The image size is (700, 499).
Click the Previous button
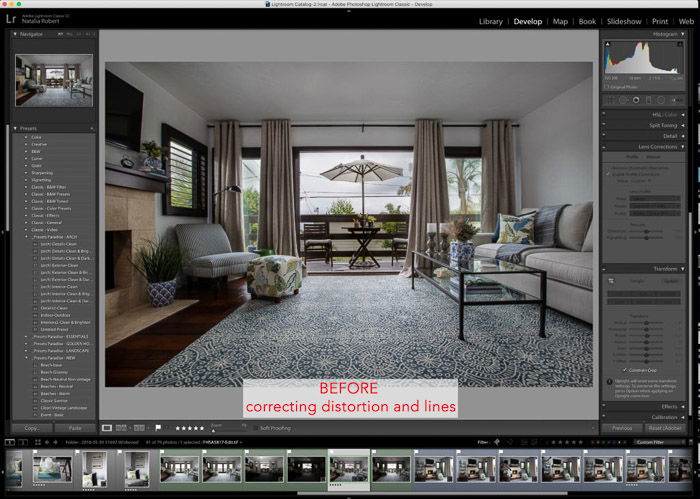pyautogui.click(x=622, y=428)
